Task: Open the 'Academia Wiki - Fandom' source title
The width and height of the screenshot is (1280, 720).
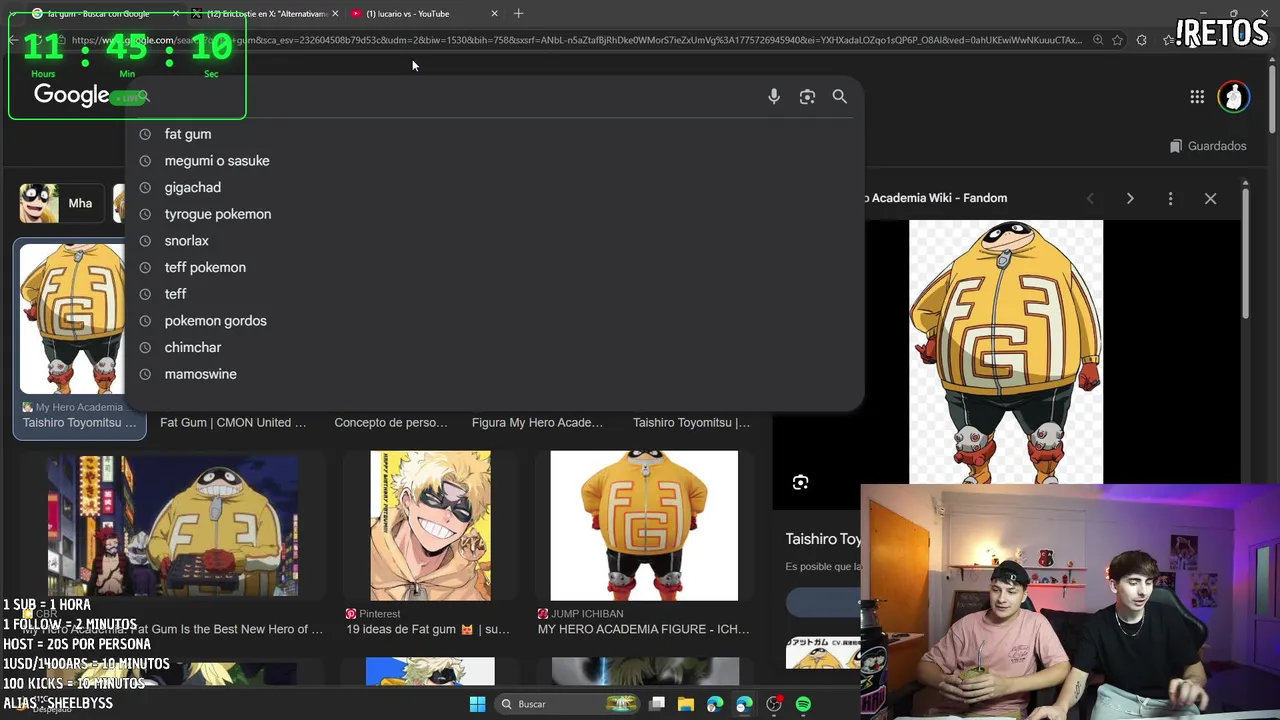Action: (938, 198)
